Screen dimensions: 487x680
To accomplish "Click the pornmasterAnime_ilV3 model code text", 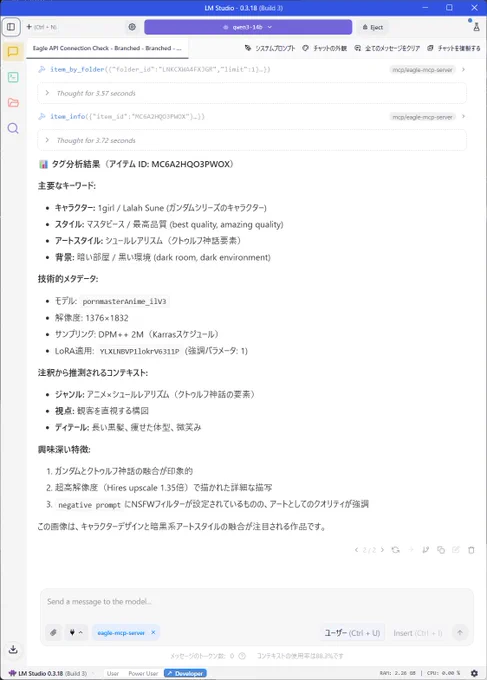I will (x=124, y=301).
